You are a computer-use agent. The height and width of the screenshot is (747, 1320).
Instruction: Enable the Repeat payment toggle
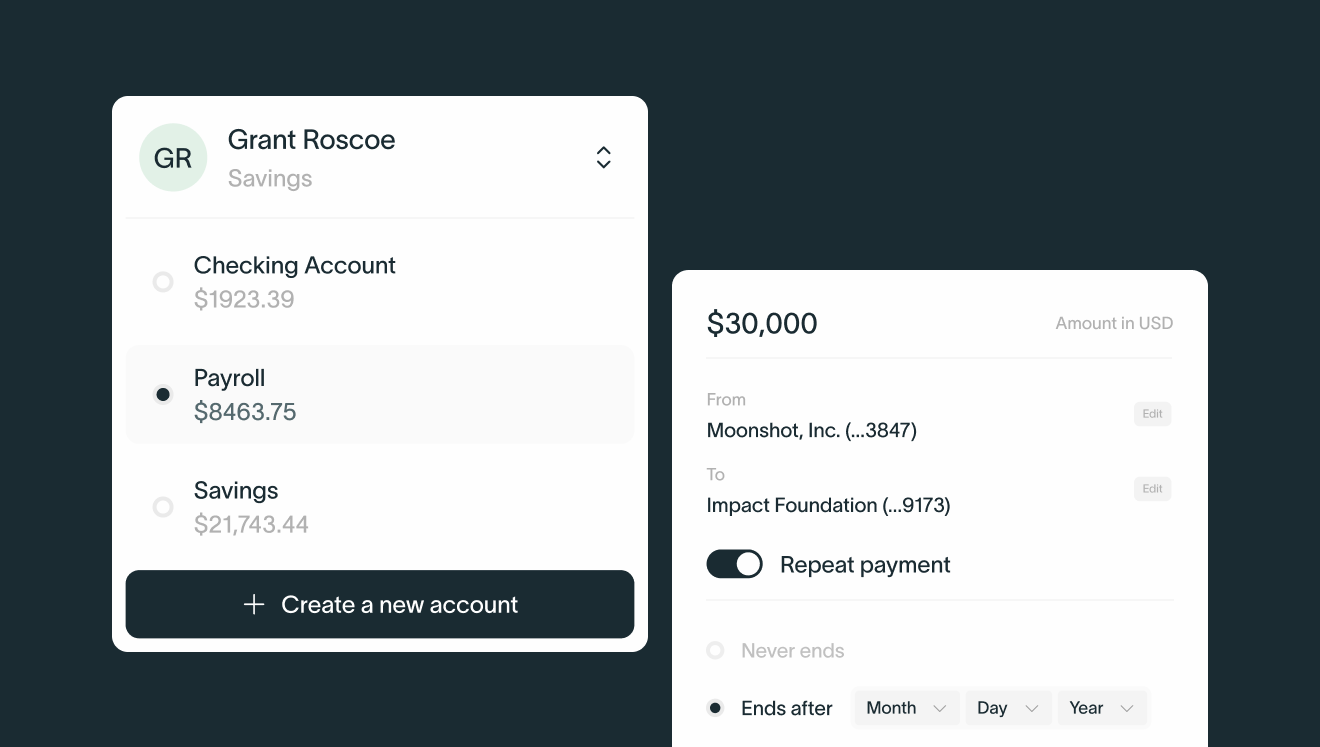735,564
